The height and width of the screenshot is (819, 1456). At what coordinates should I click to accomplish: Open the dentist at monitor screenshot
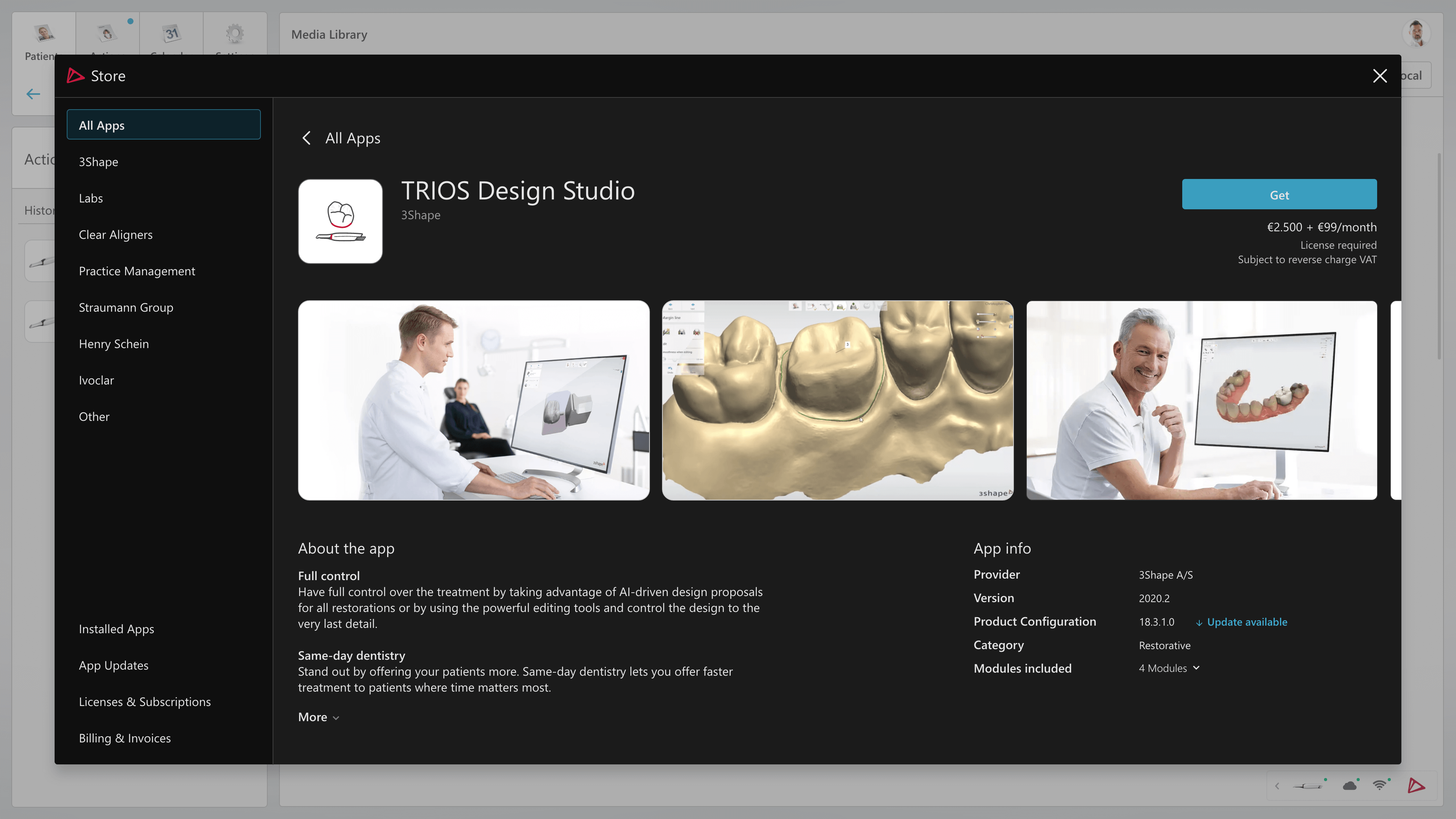pos(474,400)
